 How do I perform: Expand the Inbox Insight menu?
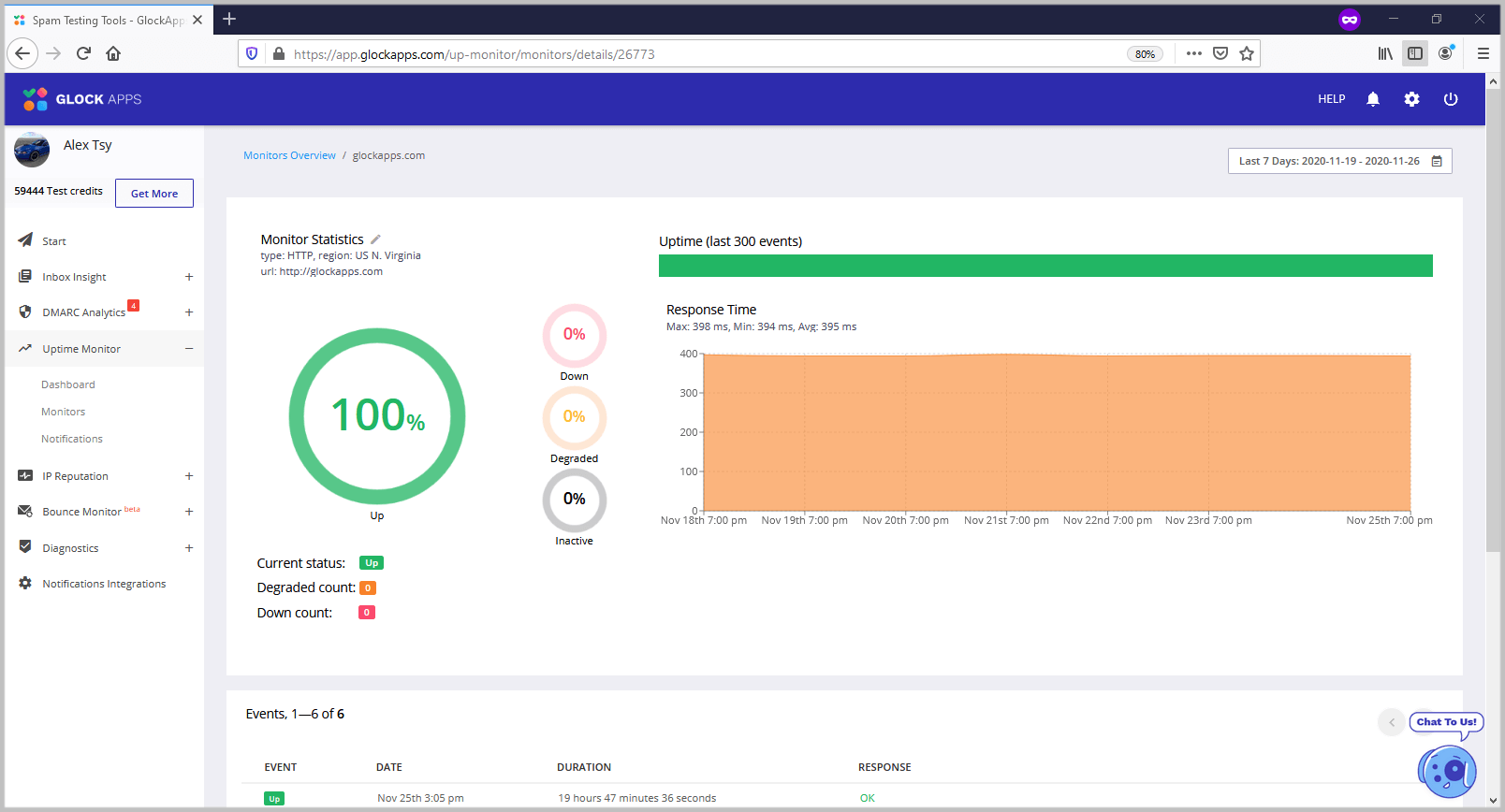click(189, 277)
